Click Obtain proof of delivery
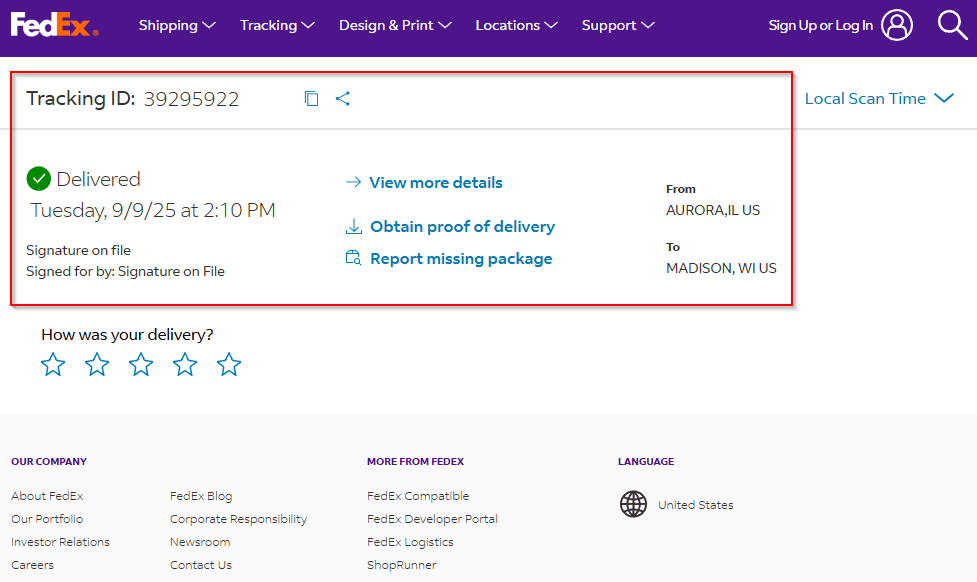977x582 pixels. 462,226
